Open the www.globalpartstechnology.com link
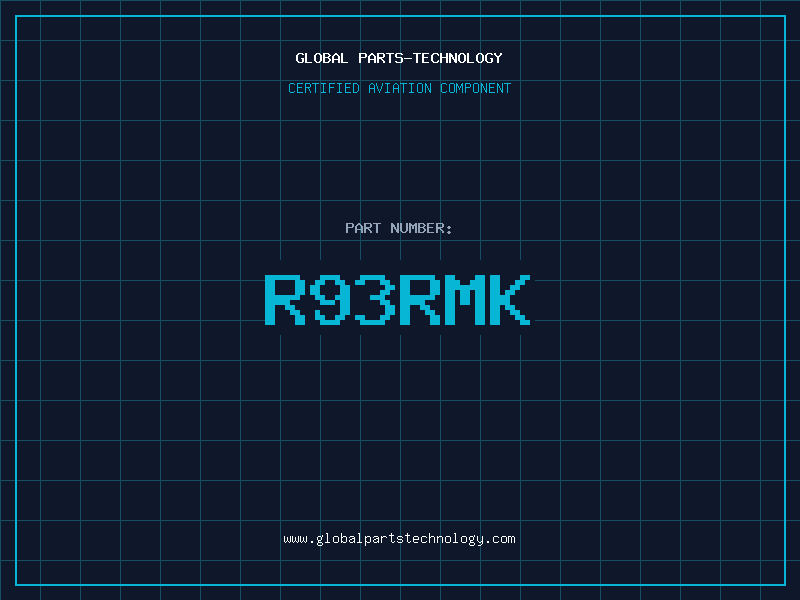This screenshot has width=800, height=600. pos(399,539)
